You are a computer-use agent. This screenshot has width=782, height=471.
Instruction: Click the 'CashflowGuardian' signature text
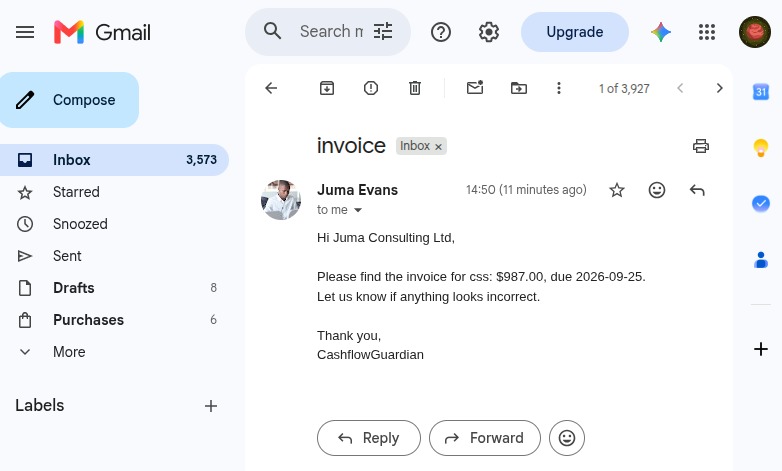[370, 355]
